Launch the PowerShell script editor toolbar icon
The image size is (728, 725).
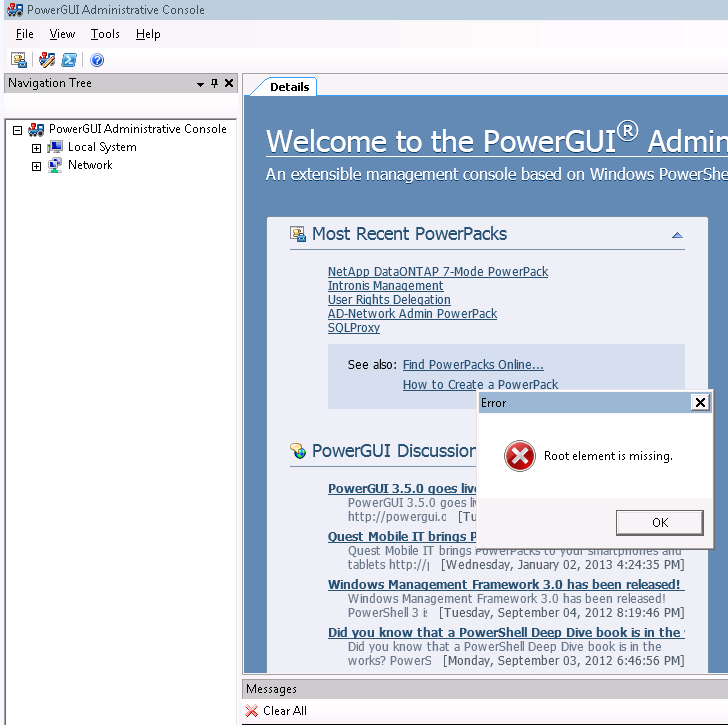pyautogui.click(x=69, y=60)
